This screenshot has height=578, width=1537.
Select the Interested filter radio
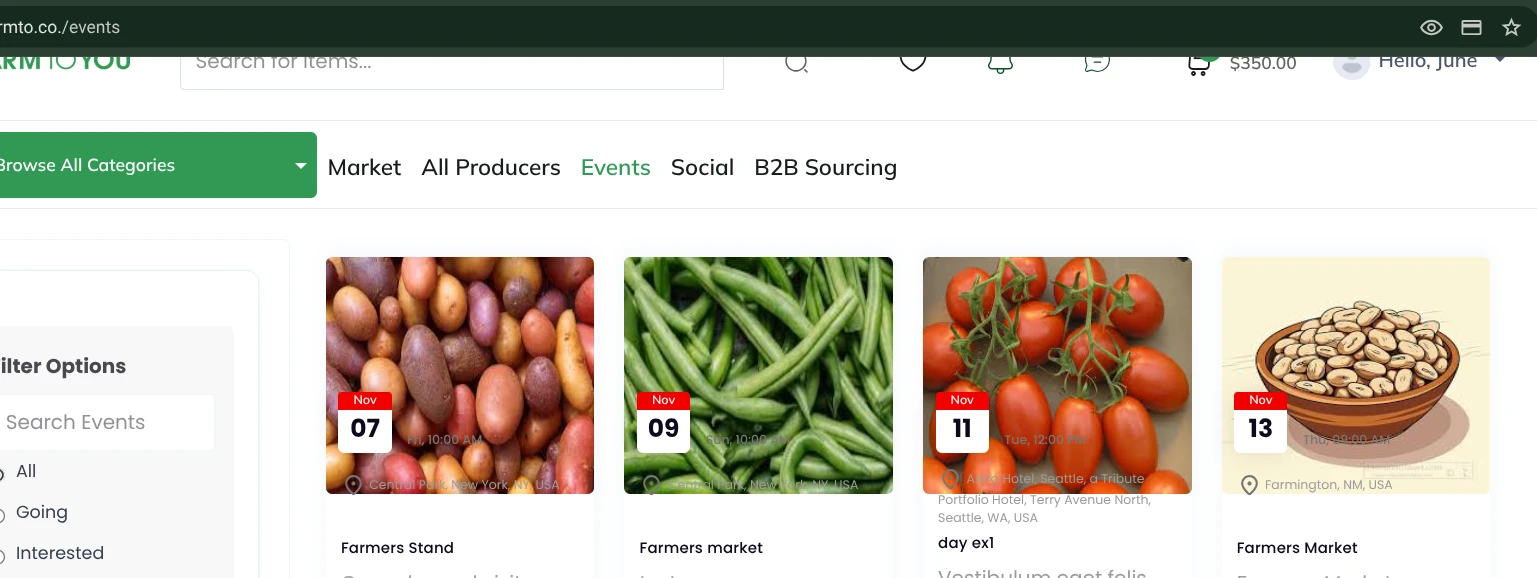pos(1,555)
